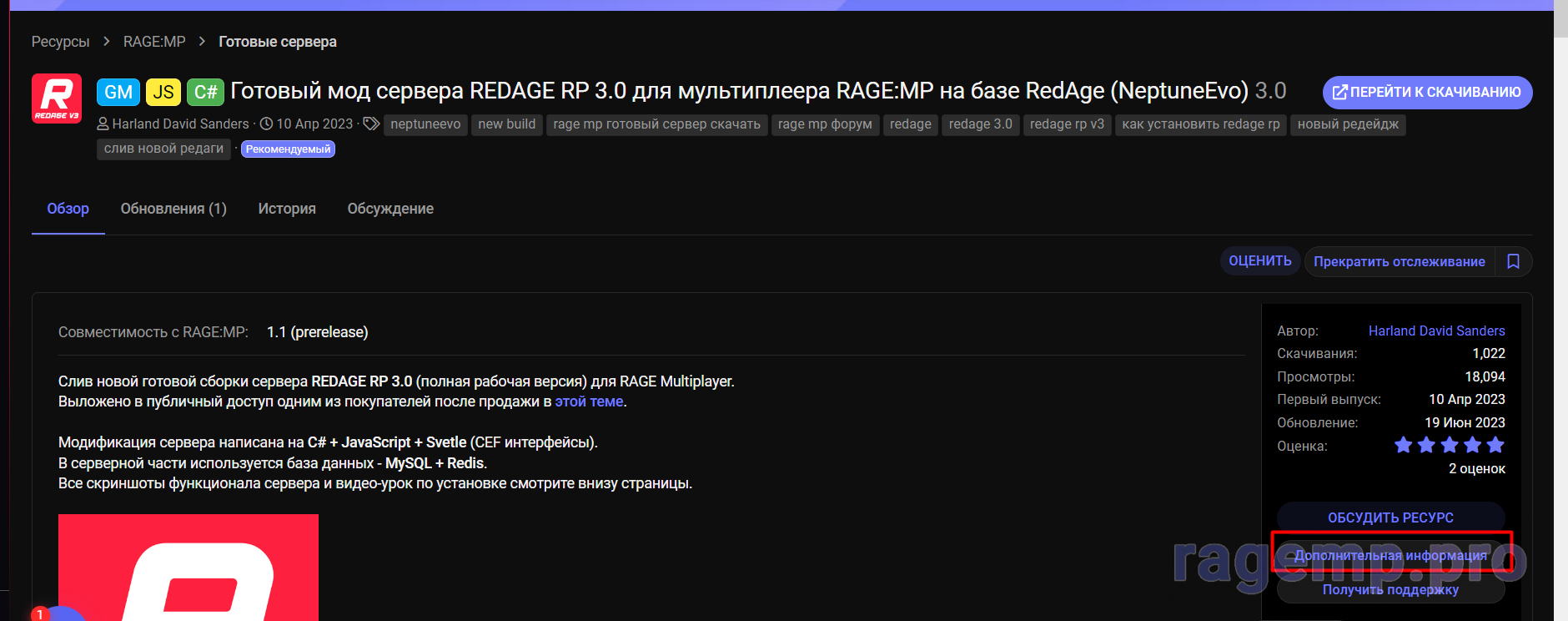
Task: Switch to the История tab
Action: 287,209
